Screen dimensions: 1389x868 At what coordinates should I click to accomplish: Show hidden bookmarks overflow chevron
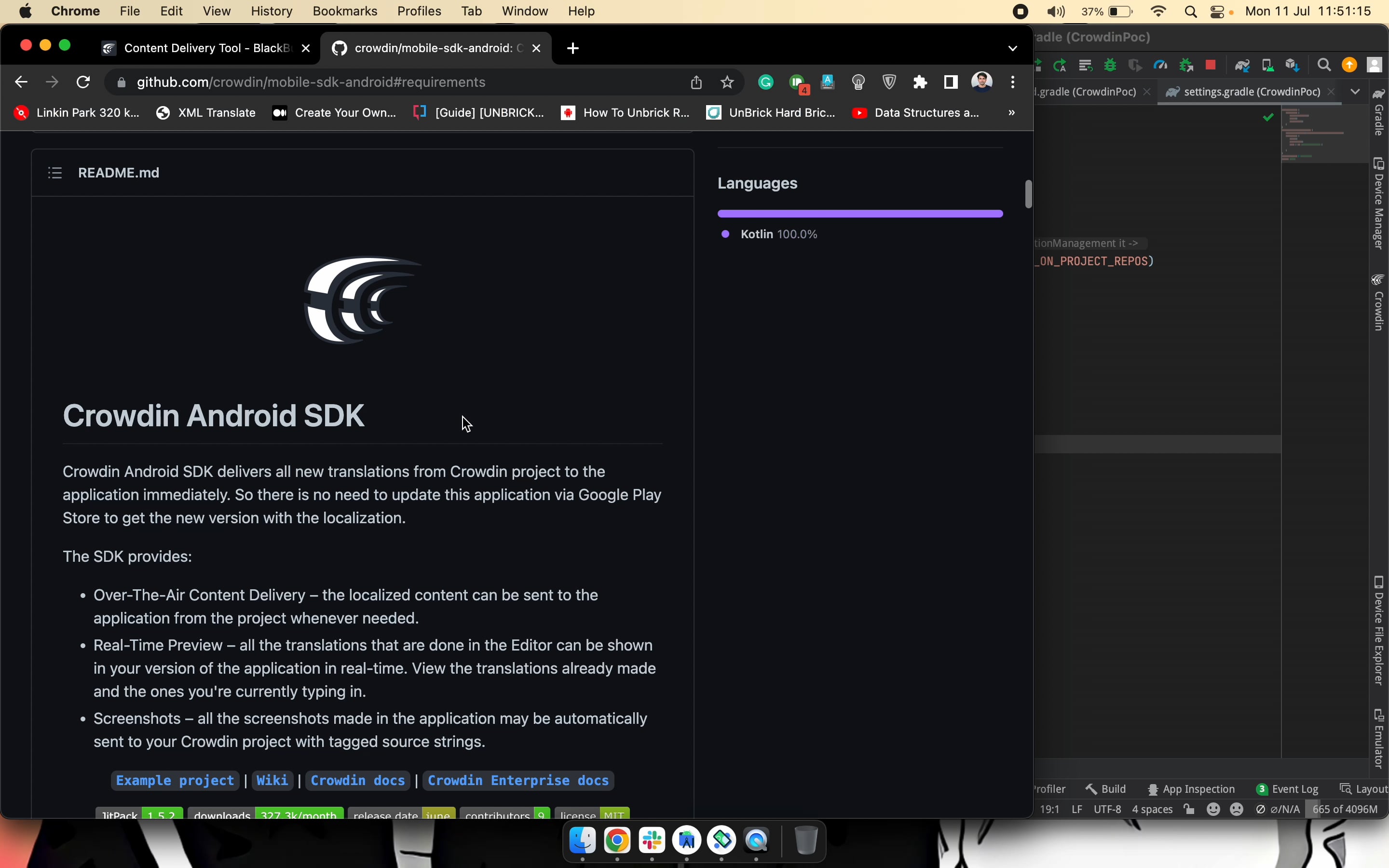1011,113
